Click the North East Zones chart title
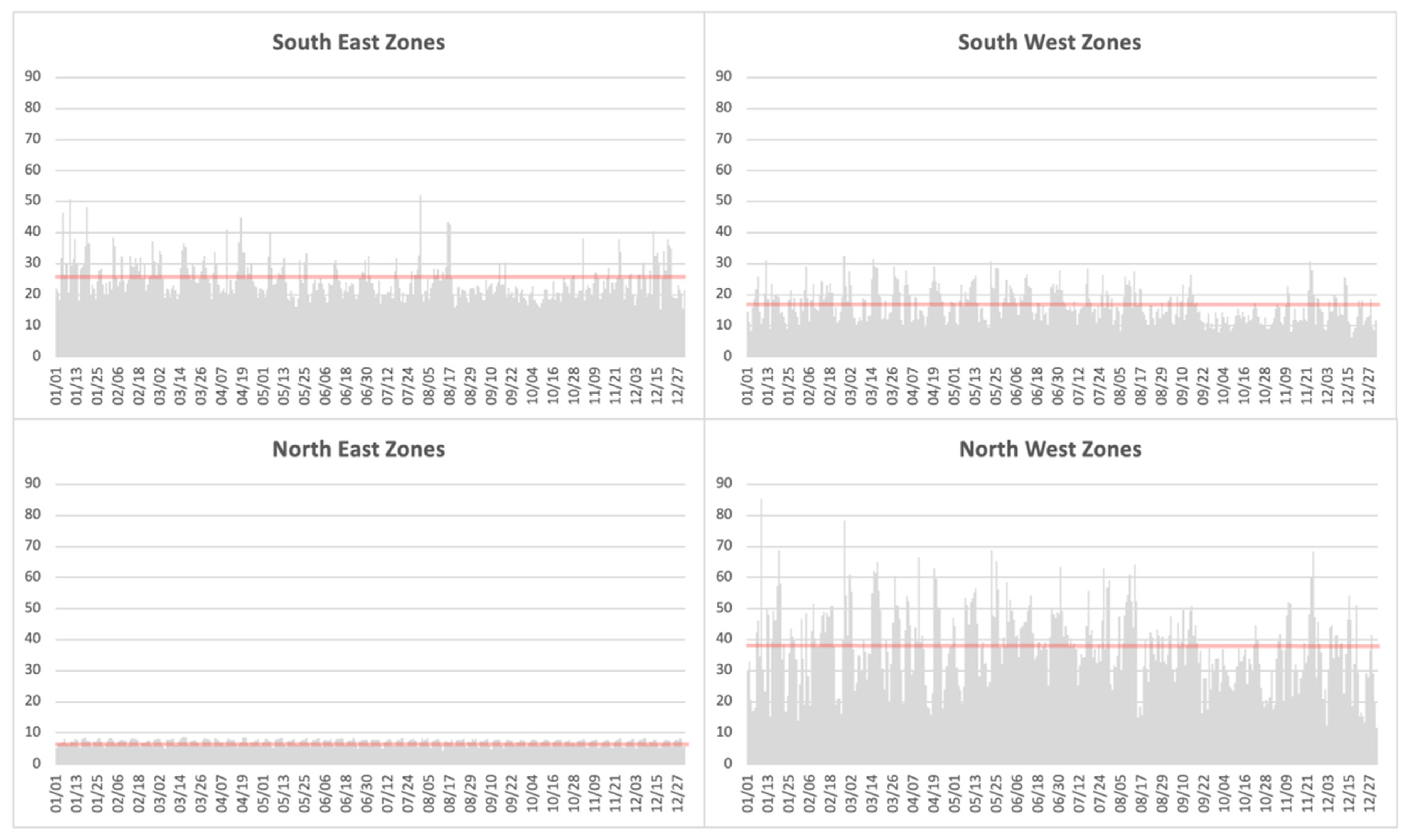Screen dimensions: 1408x840 [x=358, y=449]
